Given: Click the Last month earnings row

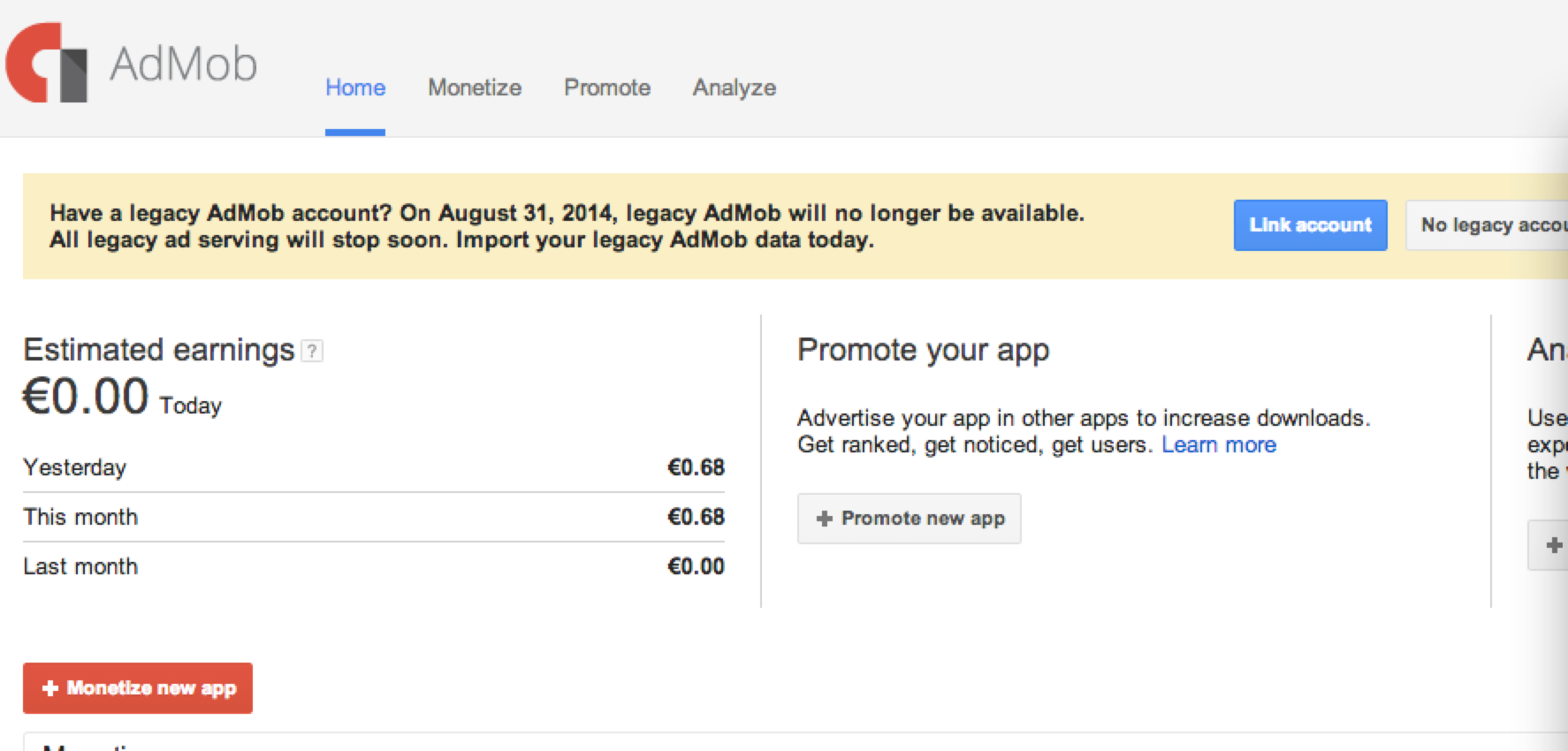Looking at the screenshot, I should tap(373, 566).
